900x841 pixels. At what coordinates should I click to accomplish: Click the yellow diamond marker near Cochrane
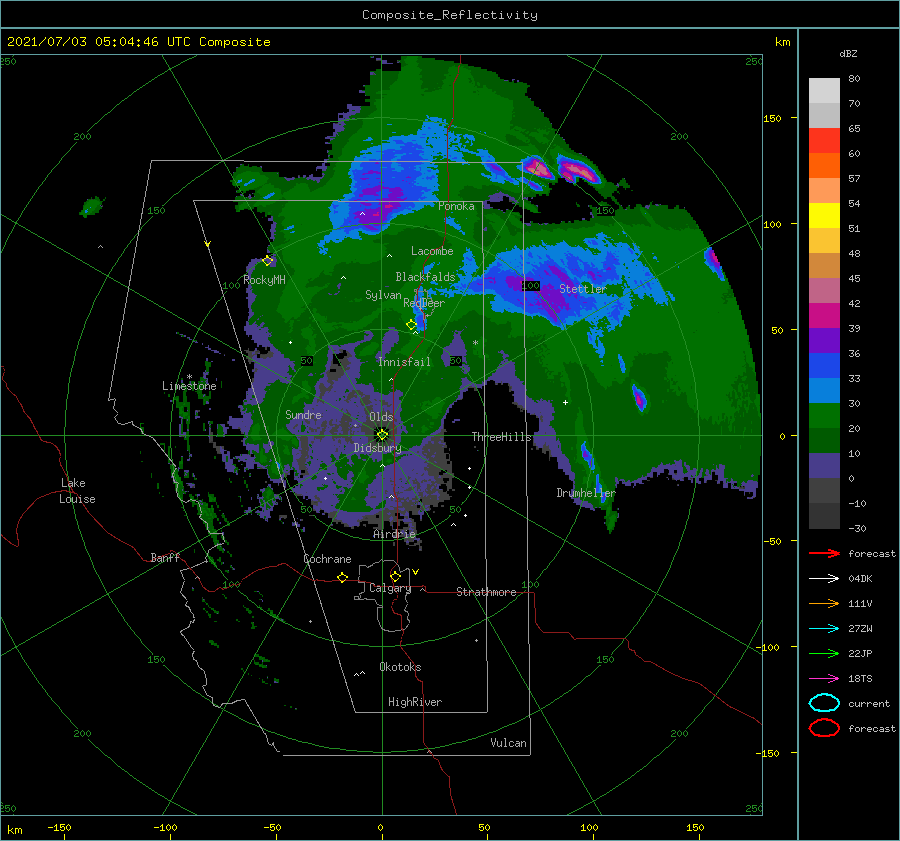pyautogui.click(x=342, y=577)
